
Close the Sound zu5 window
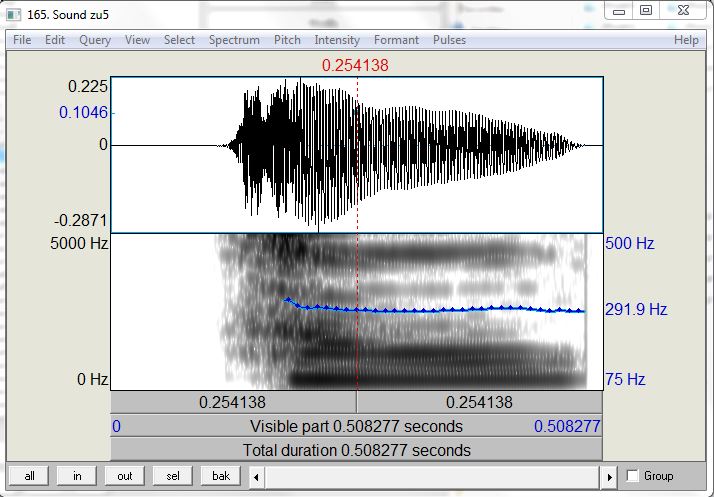coord(683,11)
